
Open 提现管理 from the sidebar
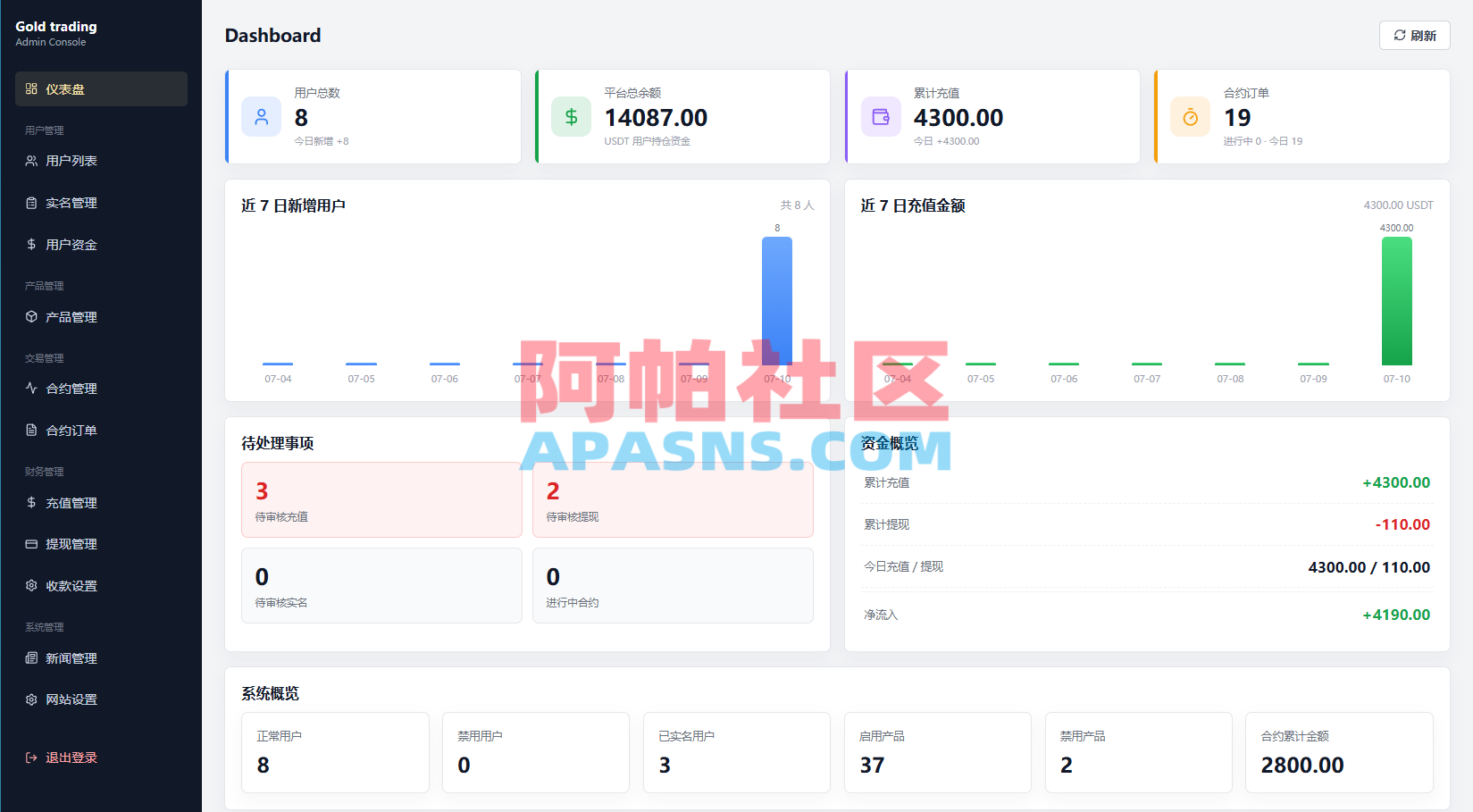(x=101, y=544)
